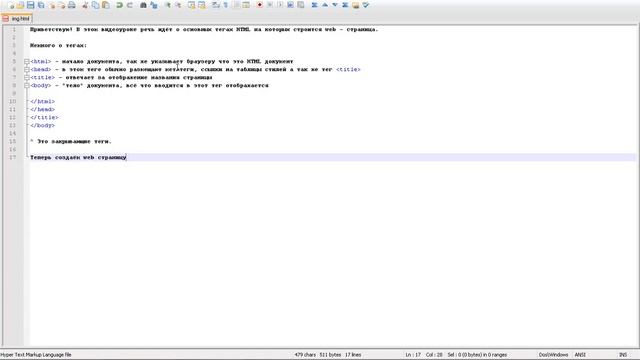The width and height of the screenshot is (640, 360).
Task: Collapse the fold marker at line 6 head
Action: pyautogui.click(x=27, y=70)
